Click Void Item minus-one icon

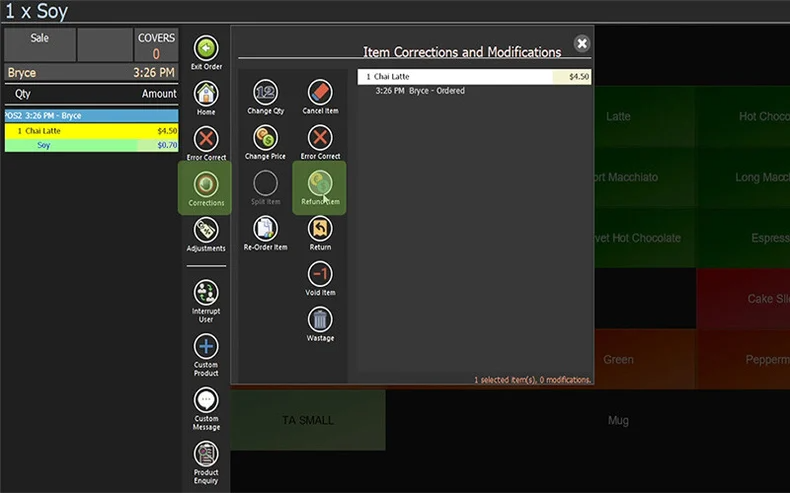[320, 274]
